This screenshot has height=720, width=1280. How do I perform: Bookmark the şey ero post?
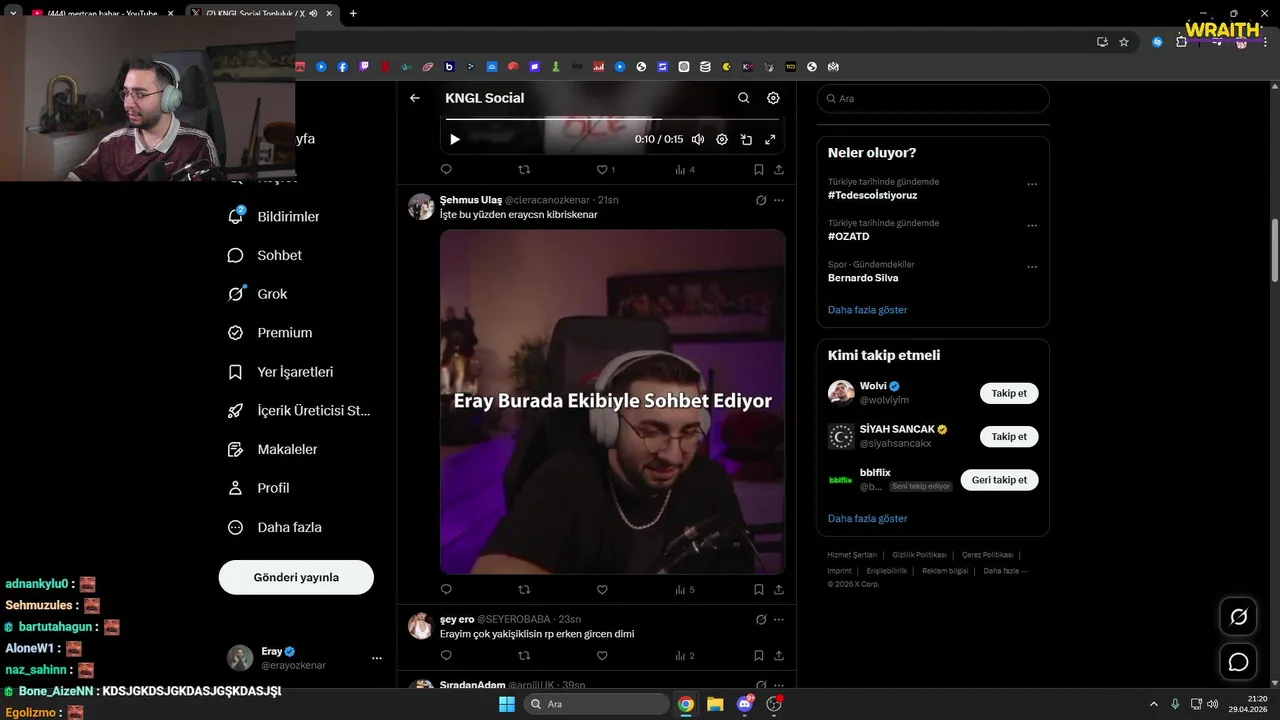tap(759, 656)
